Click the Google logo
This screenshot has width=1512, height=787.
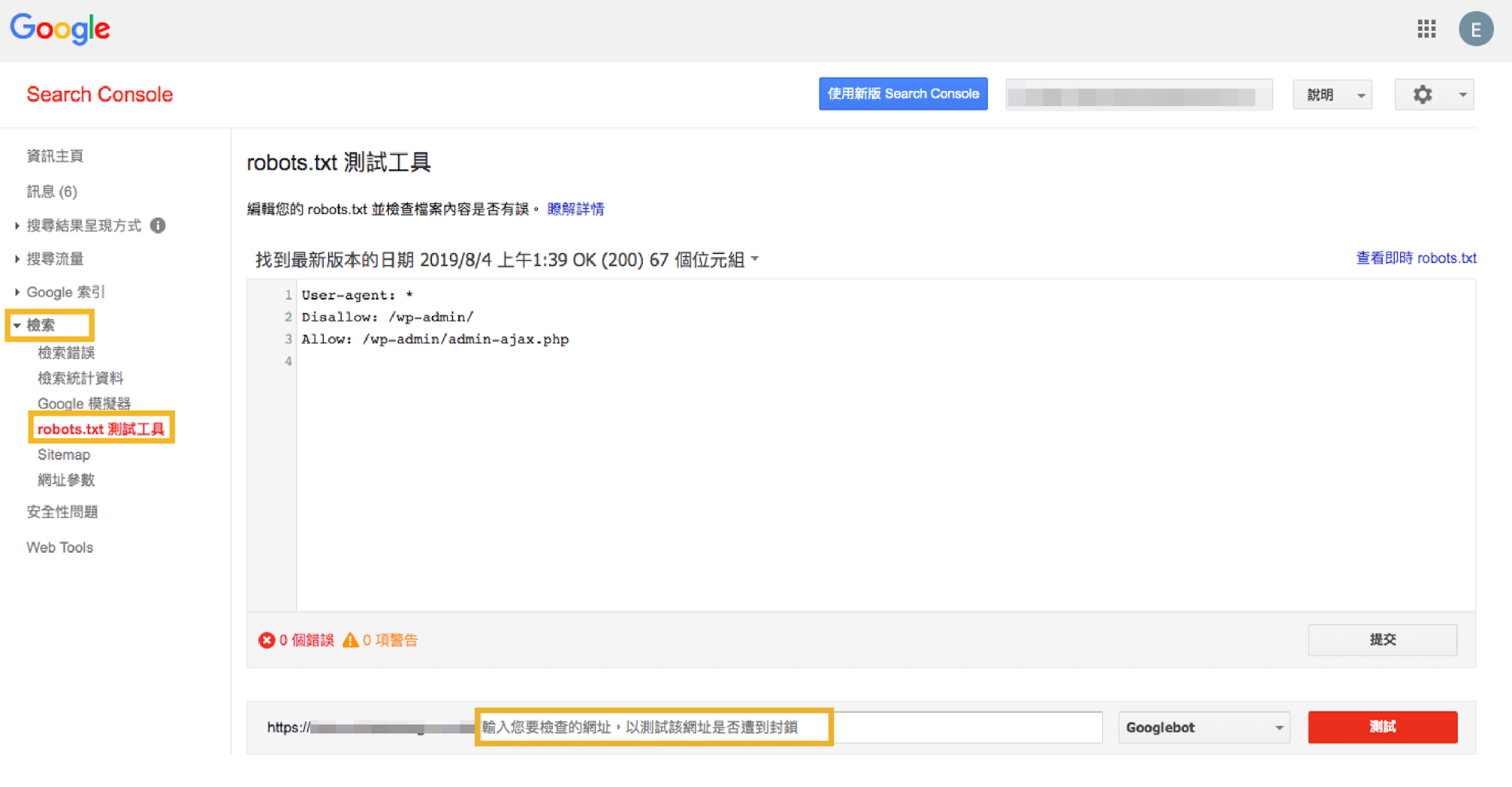[60, 28]
